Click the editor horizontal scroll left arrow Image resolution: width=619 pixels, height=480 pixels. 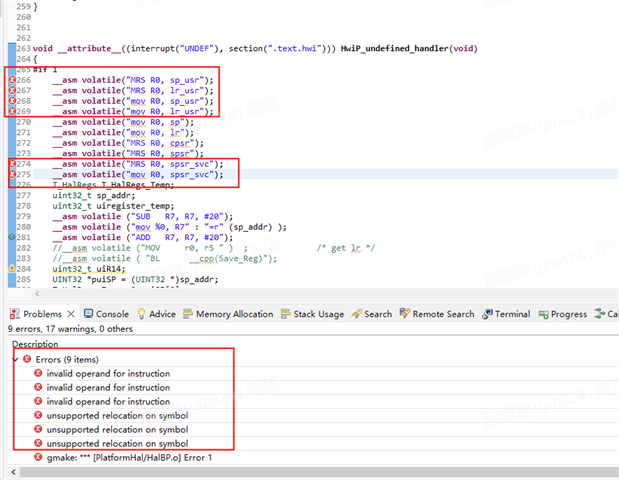(x=37, y=293)
